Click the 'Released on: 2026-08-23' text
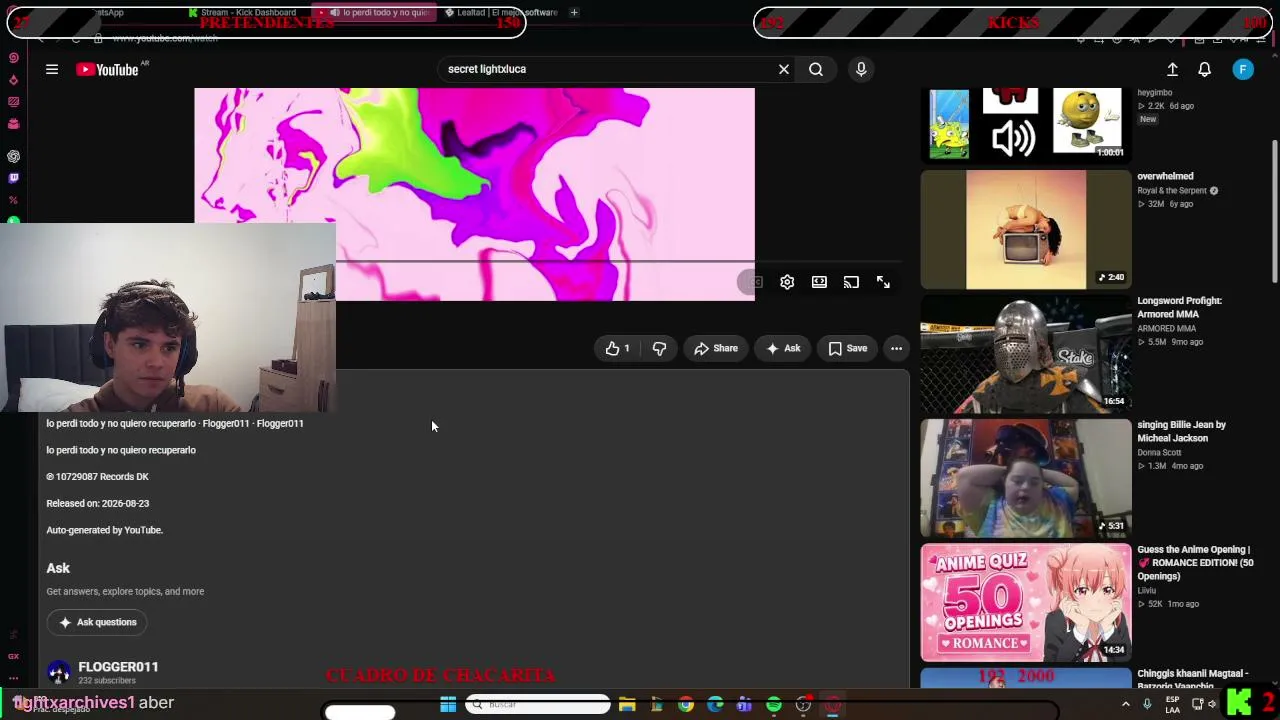 [x=97, y=503]
